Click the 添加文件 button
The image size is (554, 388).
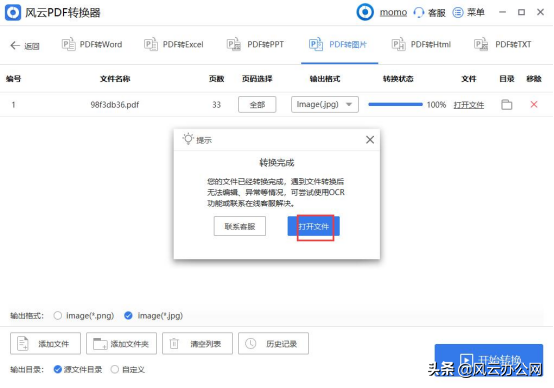(45, 343)
